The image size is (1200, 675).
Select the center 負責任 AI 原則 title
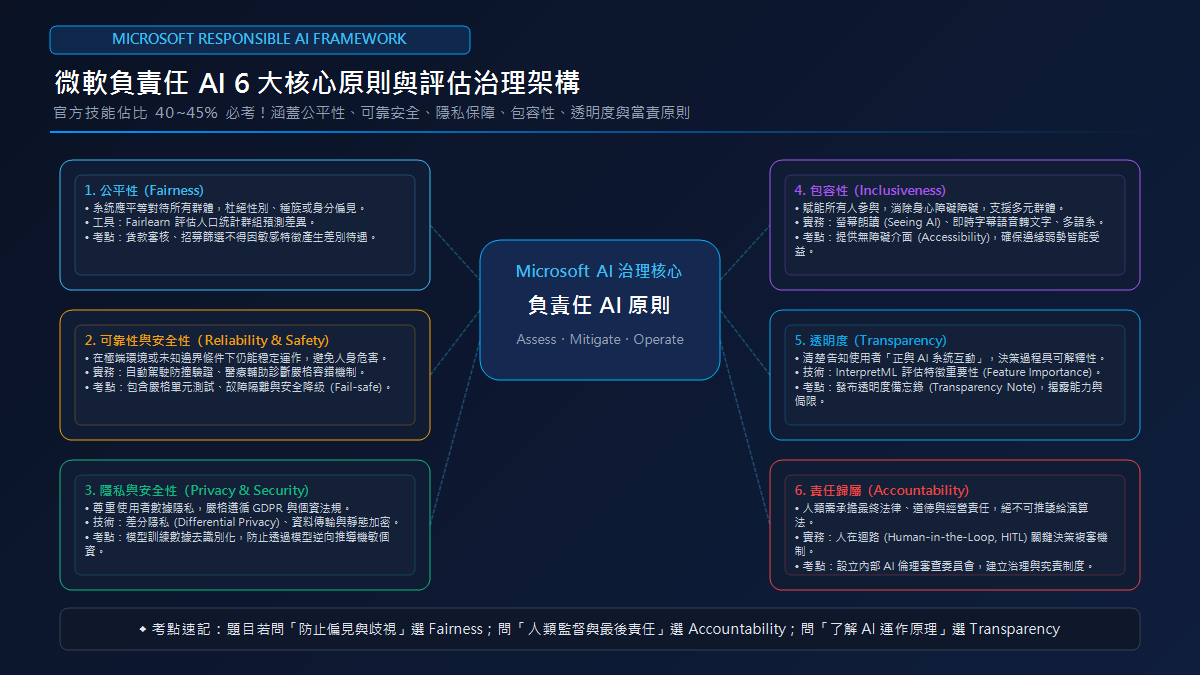[x=599, y=305]
